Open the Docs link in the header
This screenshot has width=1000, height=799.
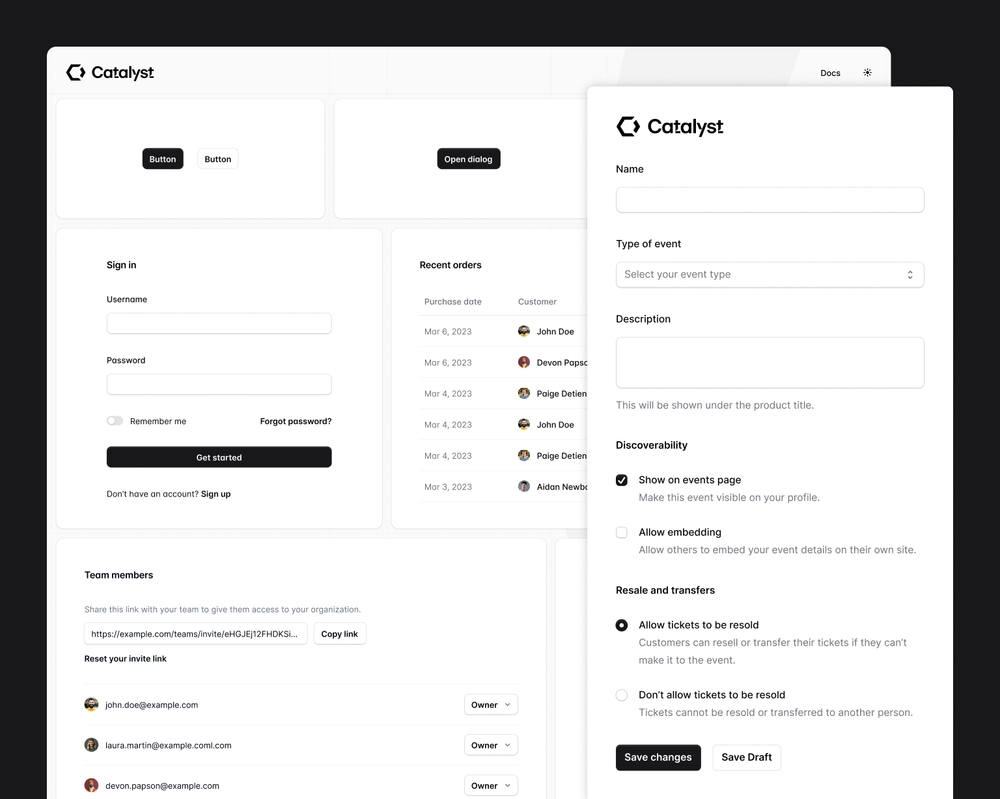point(830,73)
